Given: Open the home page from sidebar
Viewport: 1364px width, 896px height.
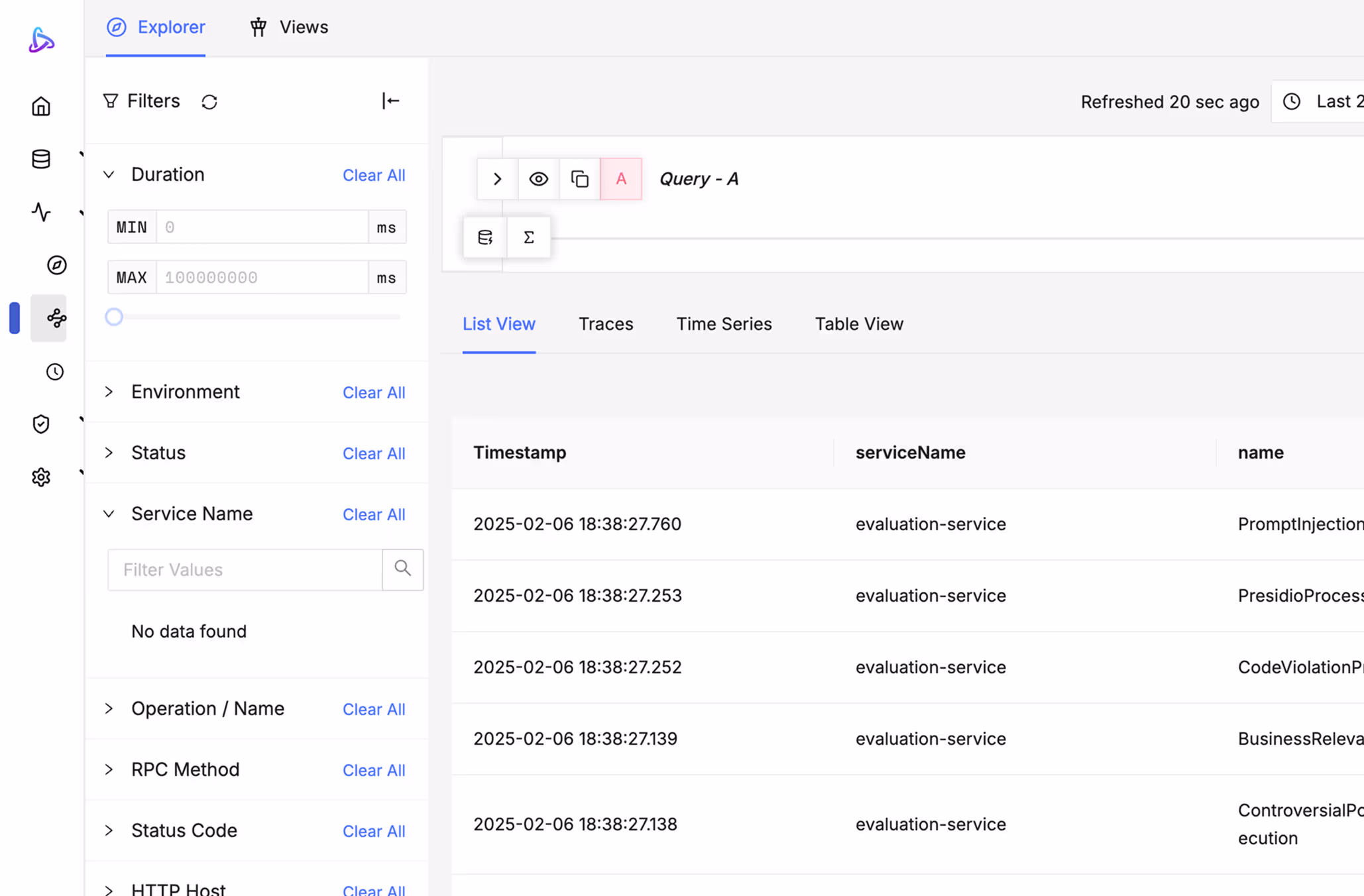Looking at the screenshot, I should pos(41,106).
